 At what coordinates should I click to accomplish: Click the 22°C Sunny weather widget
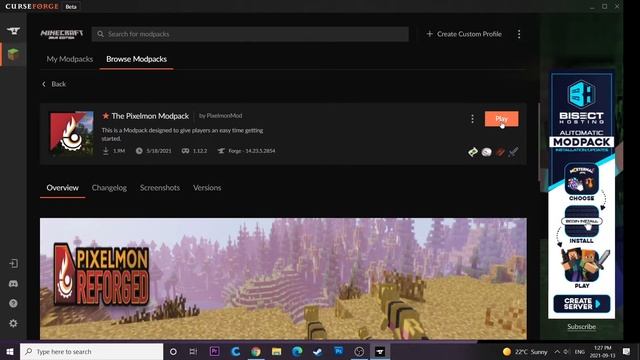(x=525, y=351)
